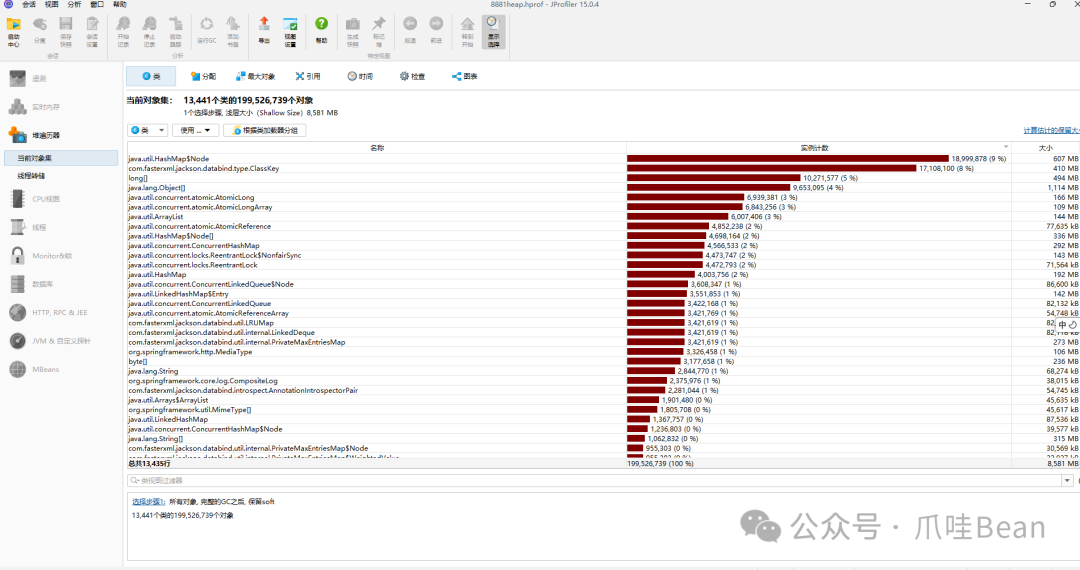1080x570 pixels.
Task: Select the java.util.concurrent.atomic.AtomicLong row
Action: click(603, 197)
